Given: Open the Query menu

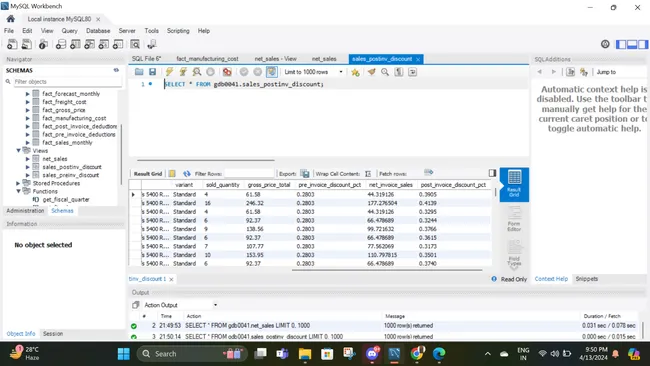Looking at the screenshot, I should coord(69,31).
